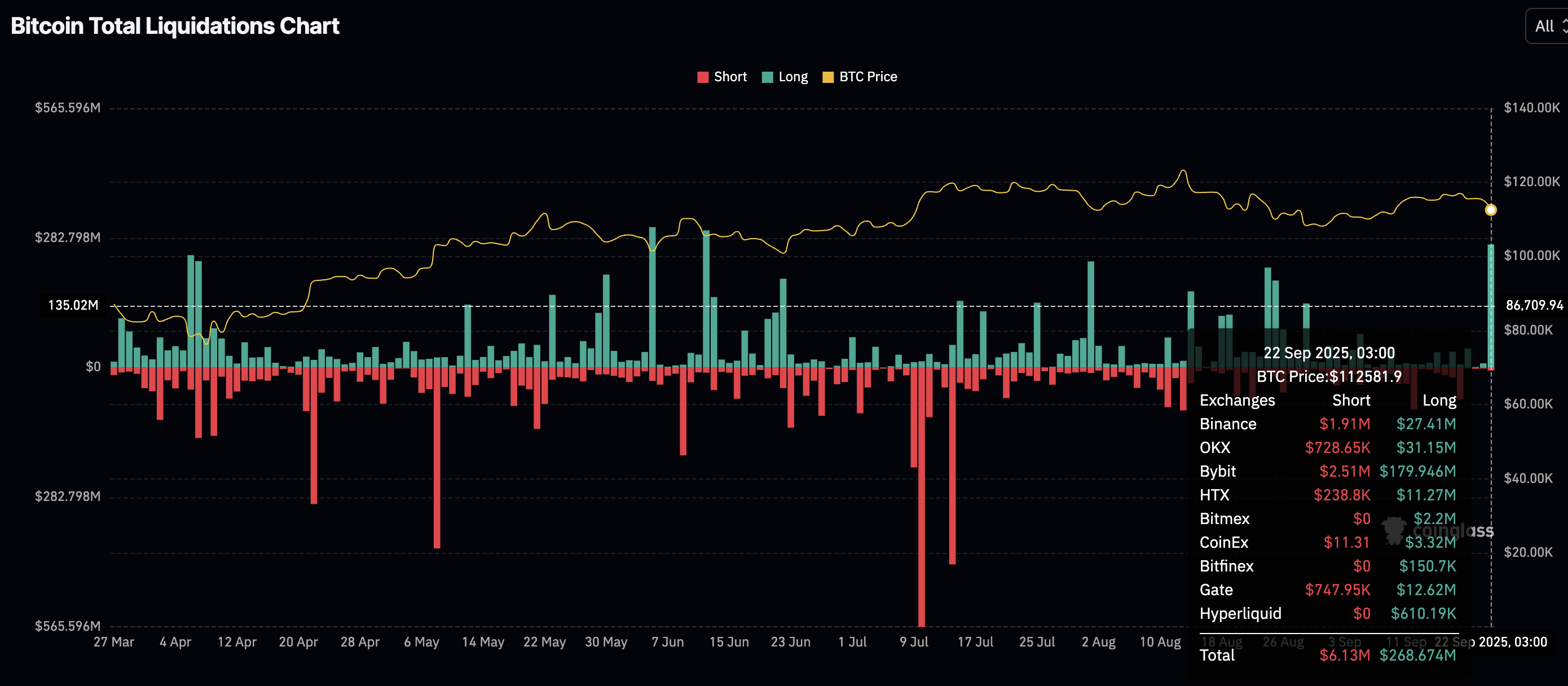
Task: Click the green Long legend swatch
Action: pyautogui.click(x=767, y=77)
